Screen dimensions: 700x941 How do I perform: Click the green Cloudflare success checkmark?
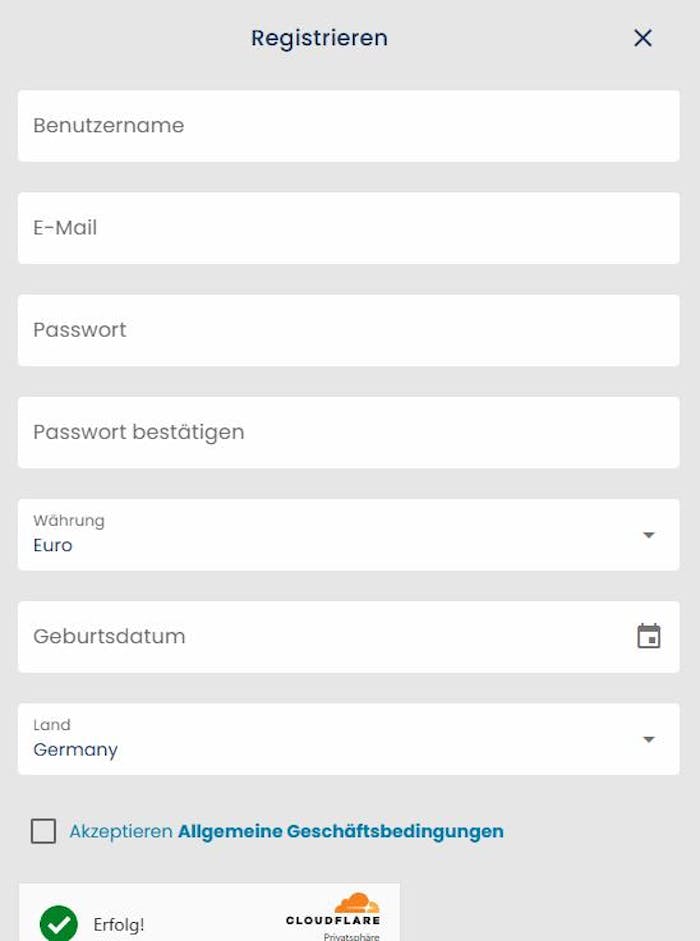click(x=59, y=924)
